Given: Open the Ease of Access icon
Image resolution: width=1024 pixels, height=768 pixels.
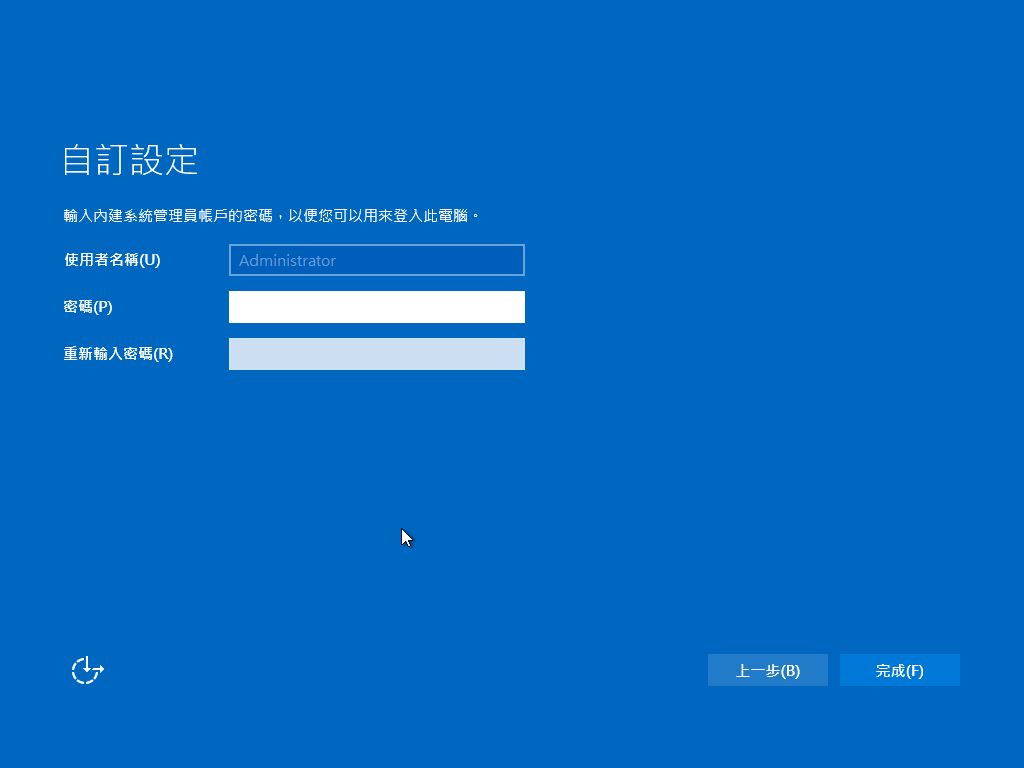Looking at the screenshot, I should 87,670.
